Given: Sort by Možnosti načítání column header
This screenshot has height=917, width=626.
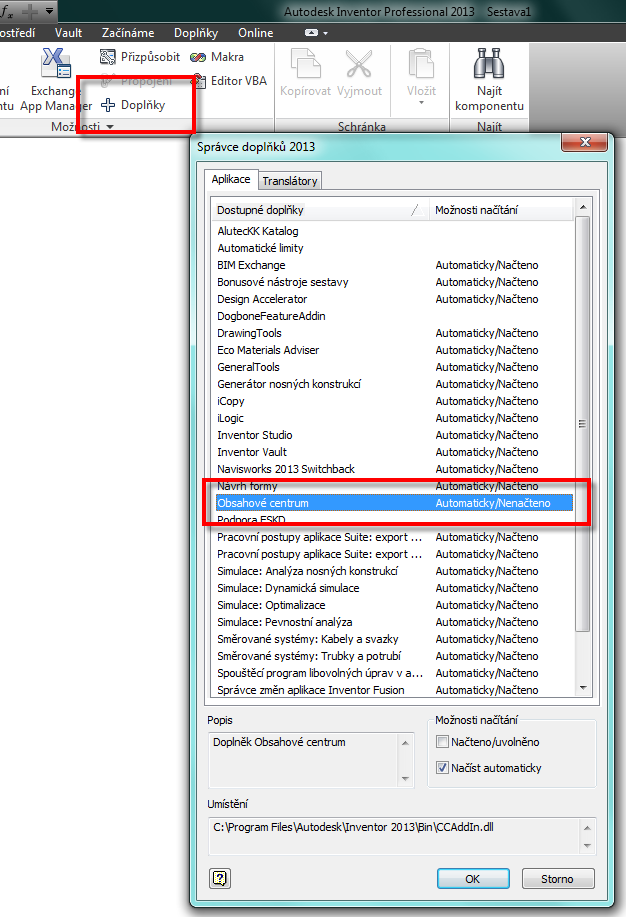Looking at the screenshot, I should 502,210.
